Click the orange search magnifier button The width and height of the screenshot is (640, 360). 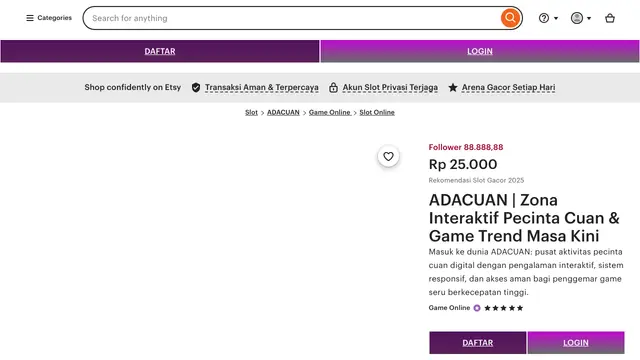pos(510,18)
